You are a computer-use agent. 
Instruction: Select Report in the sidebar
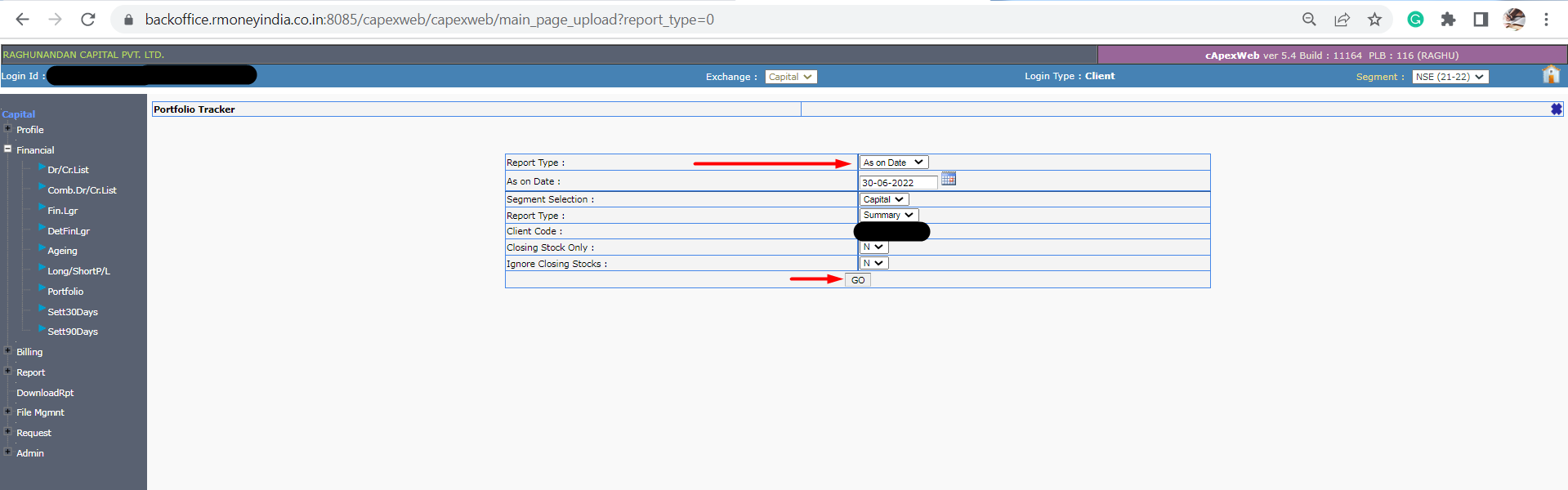click(x=31, y=372)
